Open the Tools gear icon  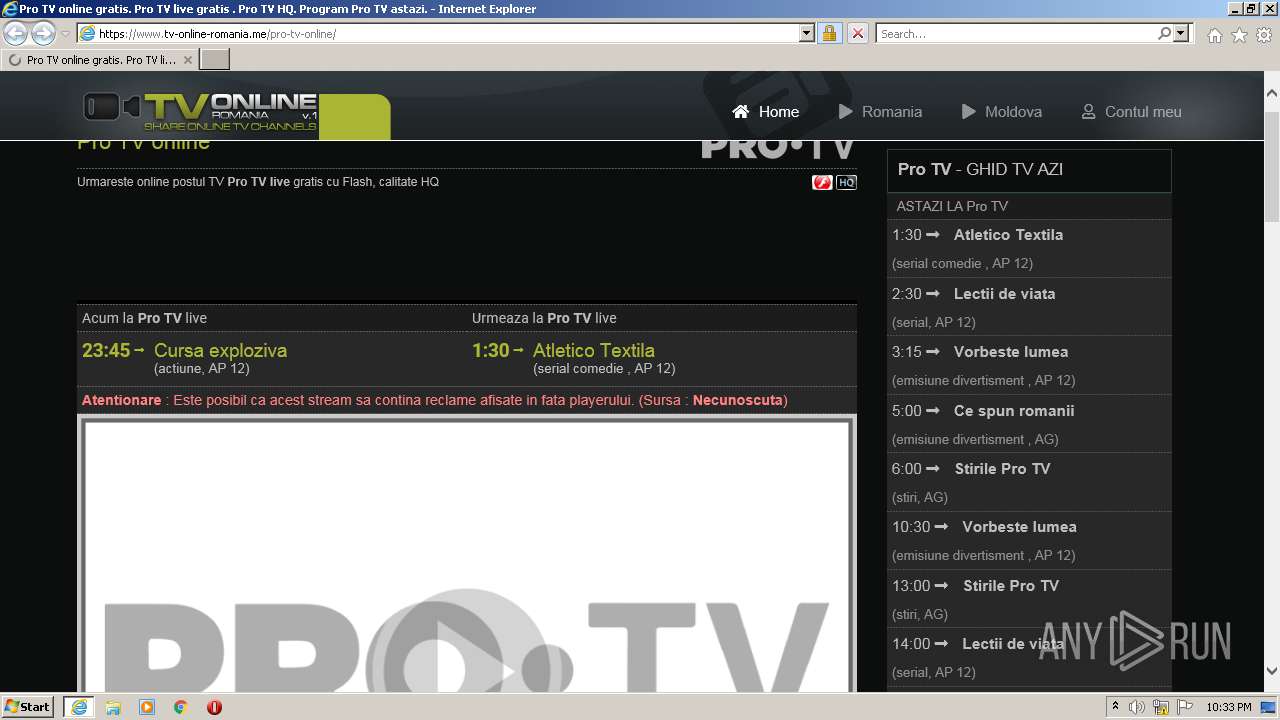[x=1264, y=35]
